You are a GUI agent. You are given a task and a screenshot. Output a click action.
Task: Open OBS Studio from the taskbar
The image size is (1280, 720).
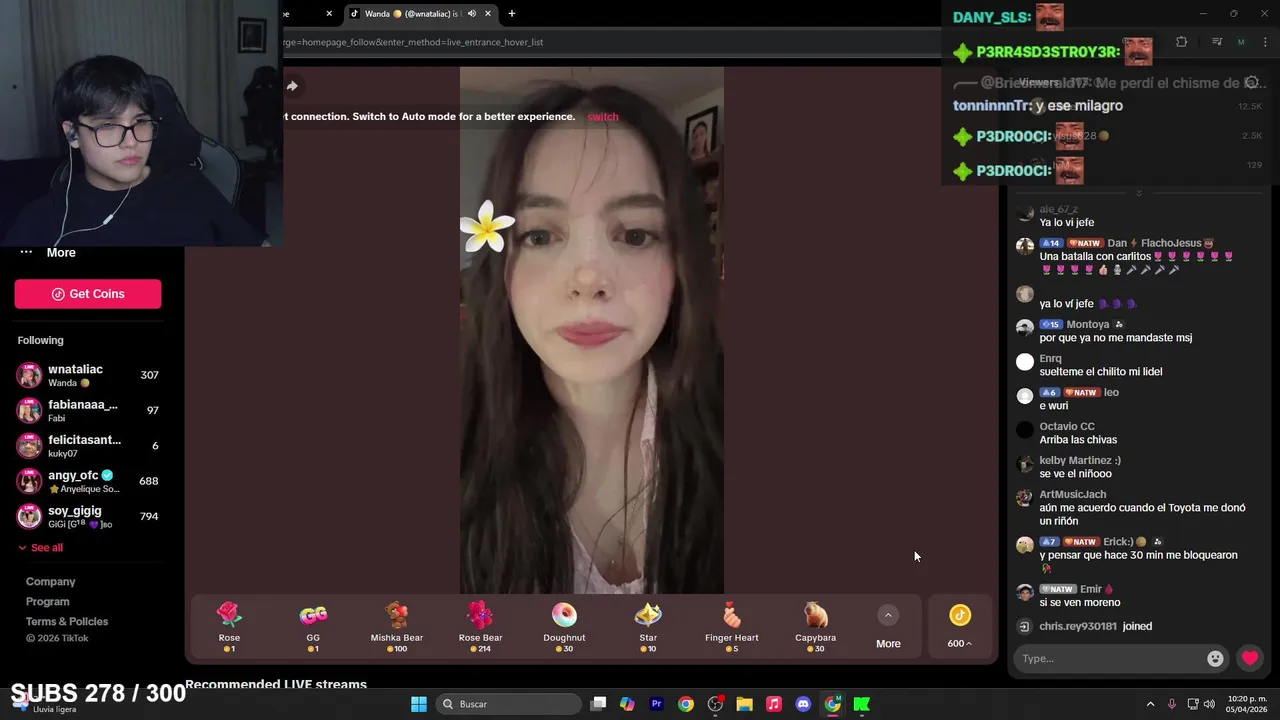[x=715, y=704]
